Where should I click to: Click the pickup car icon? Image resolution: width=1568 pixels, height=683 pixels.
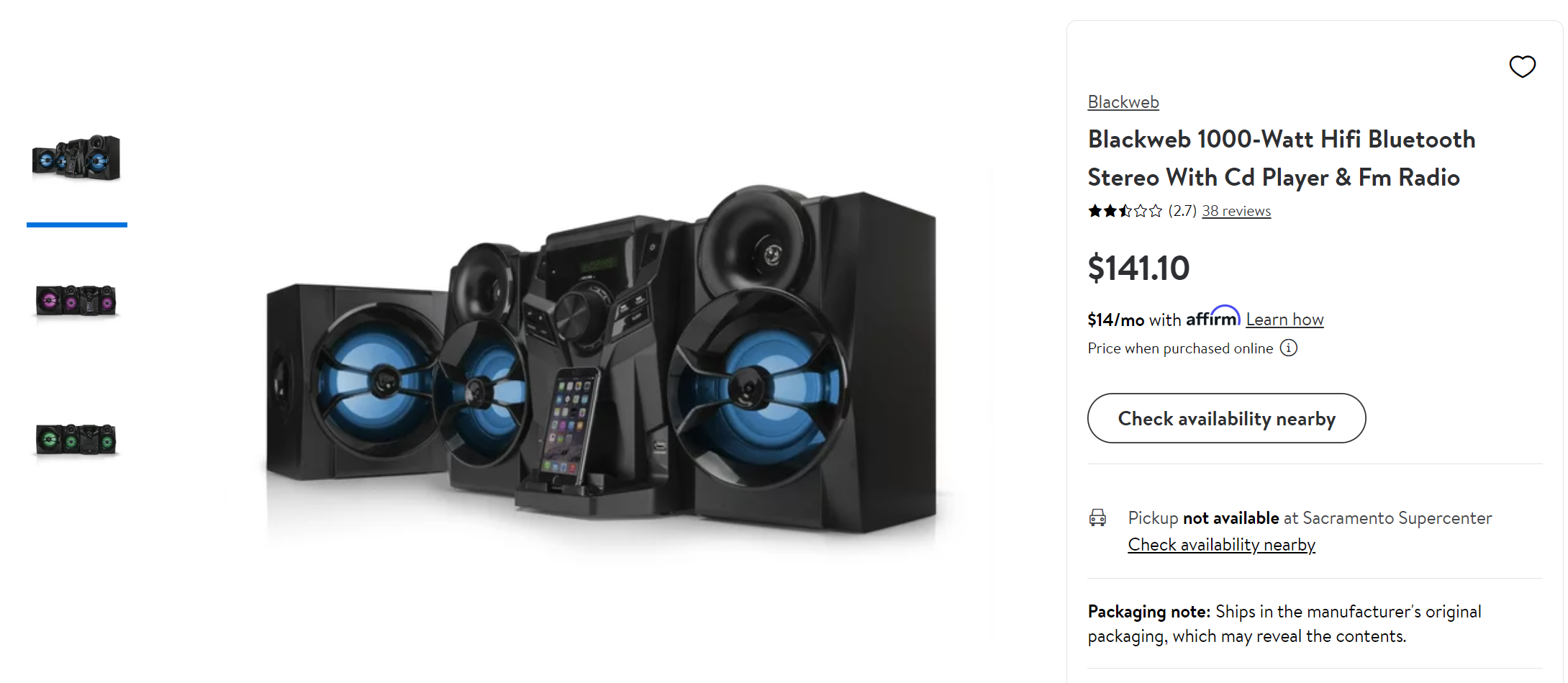[1097, 517]
